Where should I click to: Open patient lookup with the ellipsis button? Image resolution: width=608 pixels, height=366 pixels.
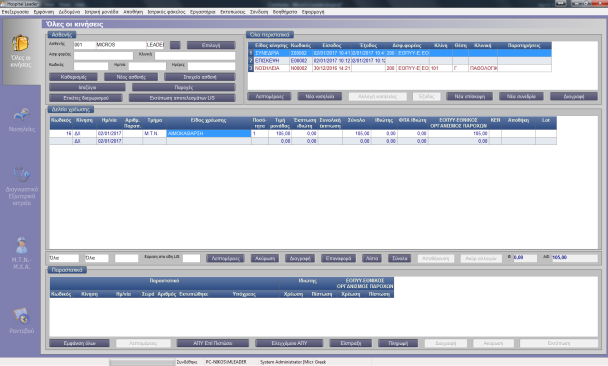(175, 45)
